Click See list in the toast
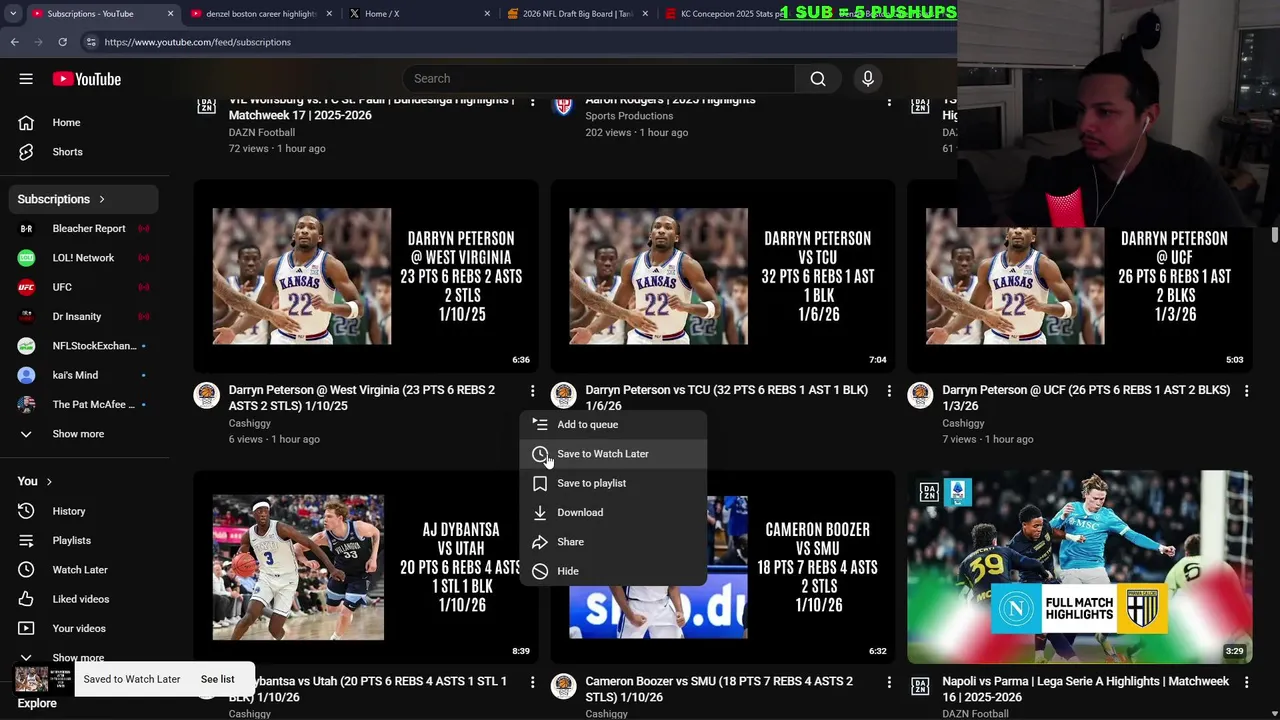The height and width of the screenshot is (720, 1280). click(217, 679)
